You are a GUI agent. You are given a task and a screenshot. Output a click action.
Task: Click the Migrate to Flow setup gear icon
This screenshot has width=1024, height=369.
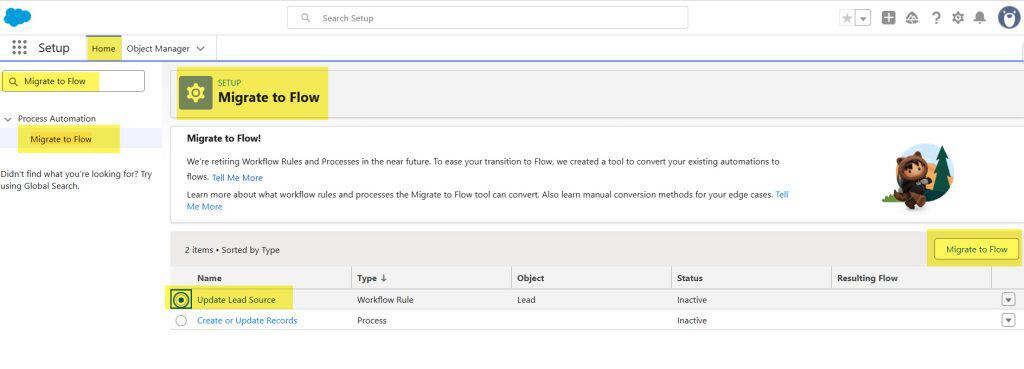point(195,93)
